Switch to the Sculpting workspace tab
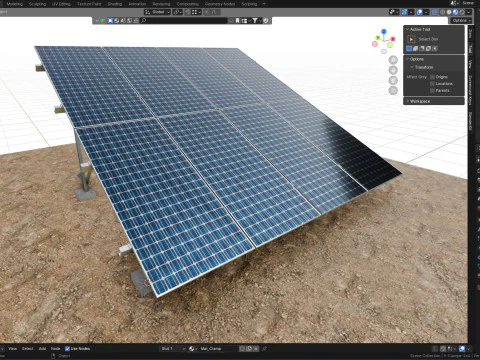This screenshot has width=480, height=360. point(37,4)
